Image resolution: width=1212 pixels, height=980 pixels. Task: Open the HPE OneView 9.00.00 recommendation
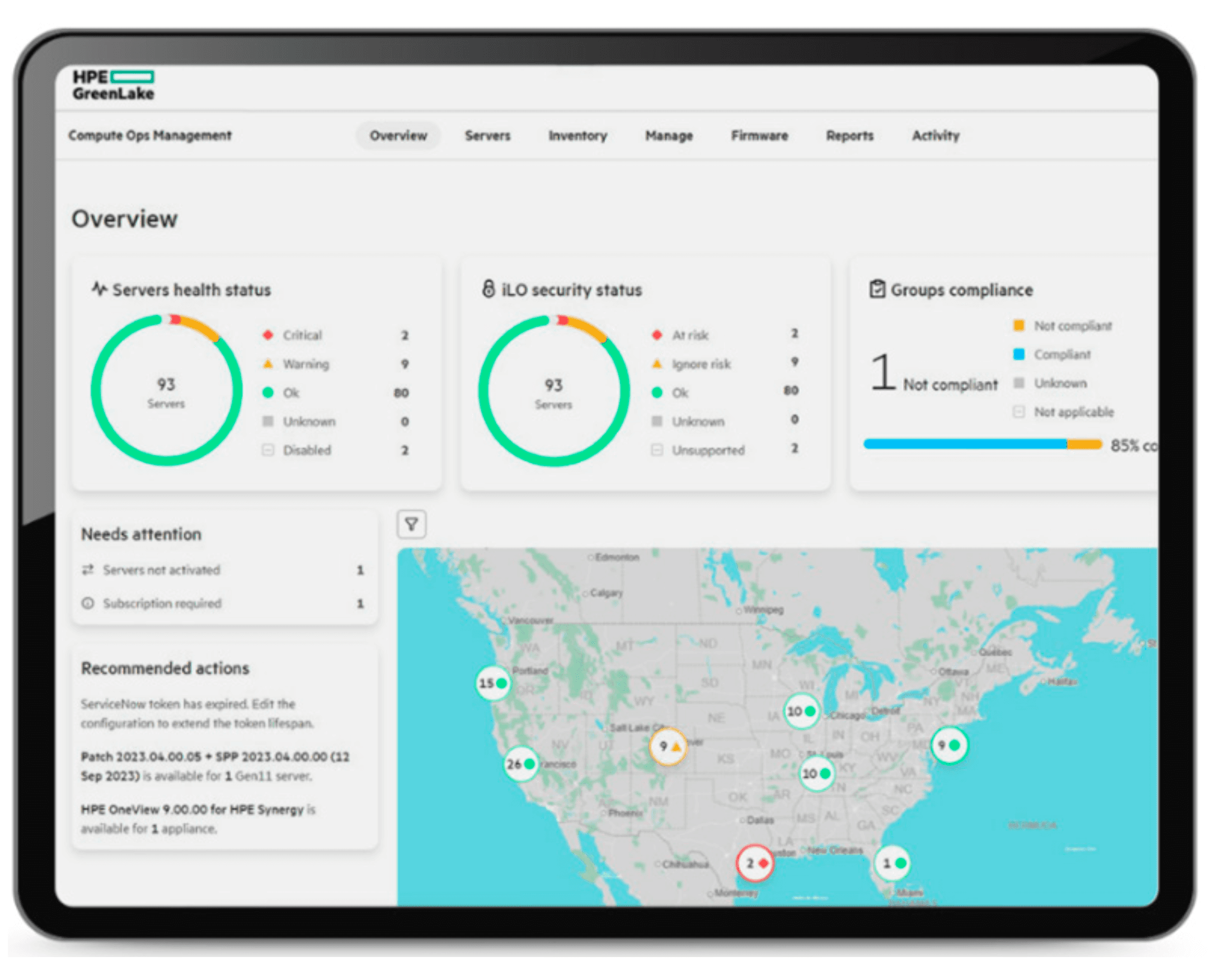[198, 818]
